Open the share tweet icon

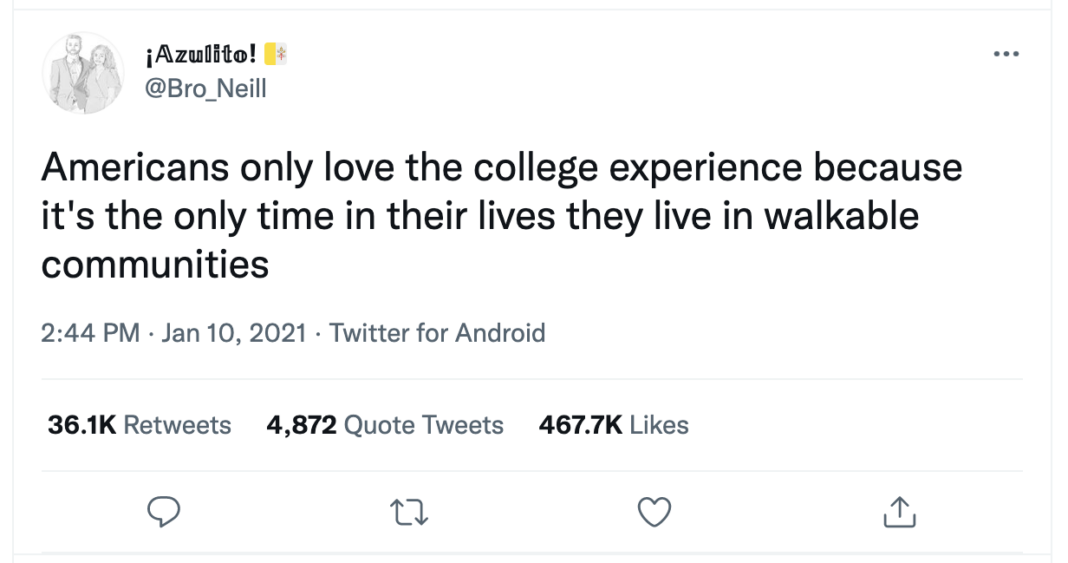[x=900, y=512]
